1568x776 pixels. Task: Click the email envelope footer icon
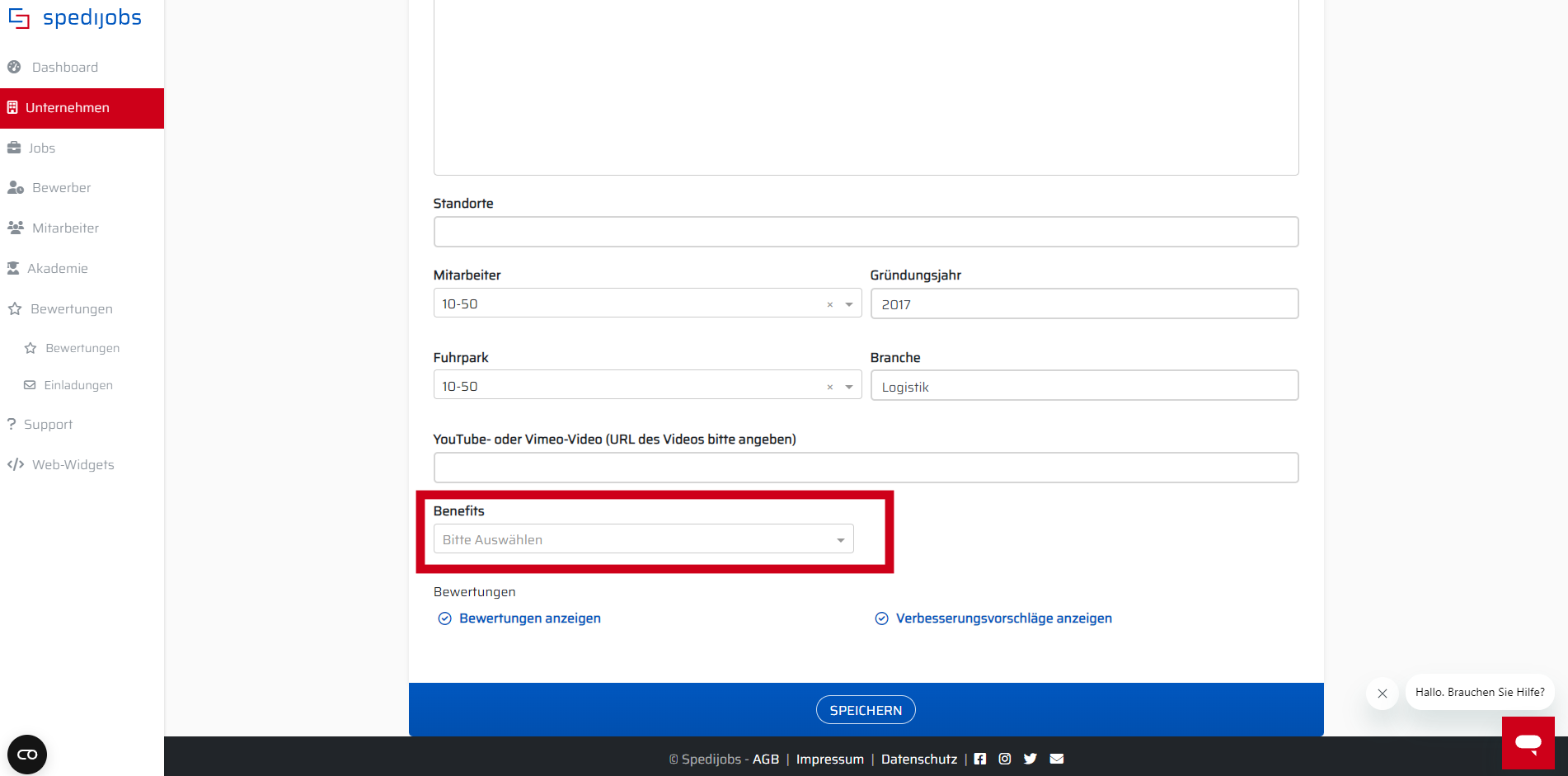coord(1057,759)
